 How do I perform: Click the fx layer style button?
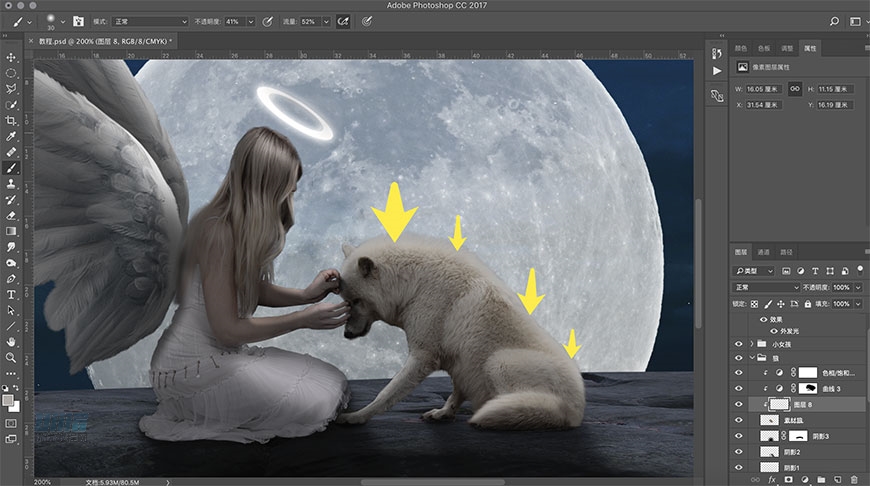[772, 479]
